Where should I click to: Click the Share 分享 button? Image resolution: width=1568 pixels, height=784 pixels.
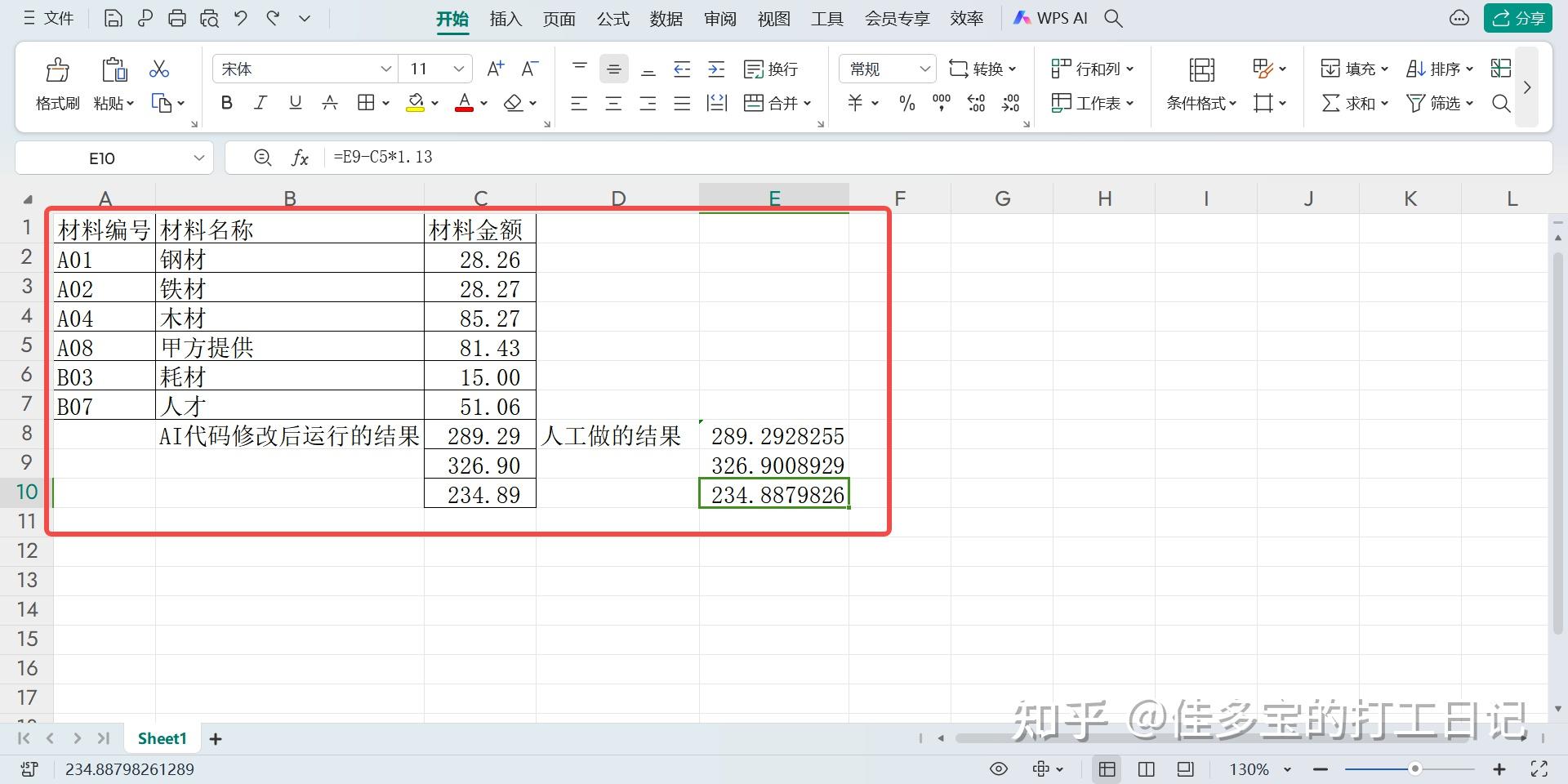pyautogui.click(x=1518, y=18)
